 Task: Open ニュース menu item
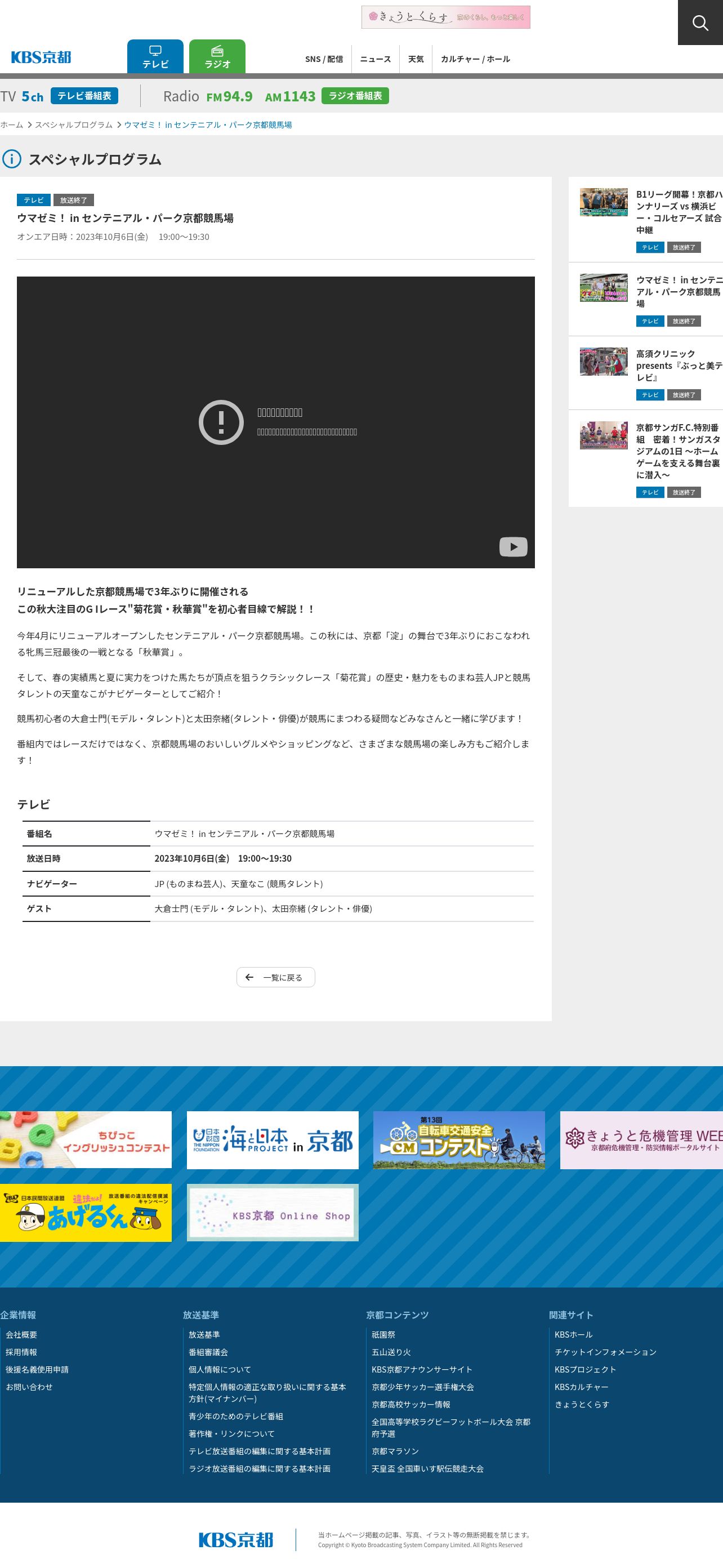[x=375, y=59]
